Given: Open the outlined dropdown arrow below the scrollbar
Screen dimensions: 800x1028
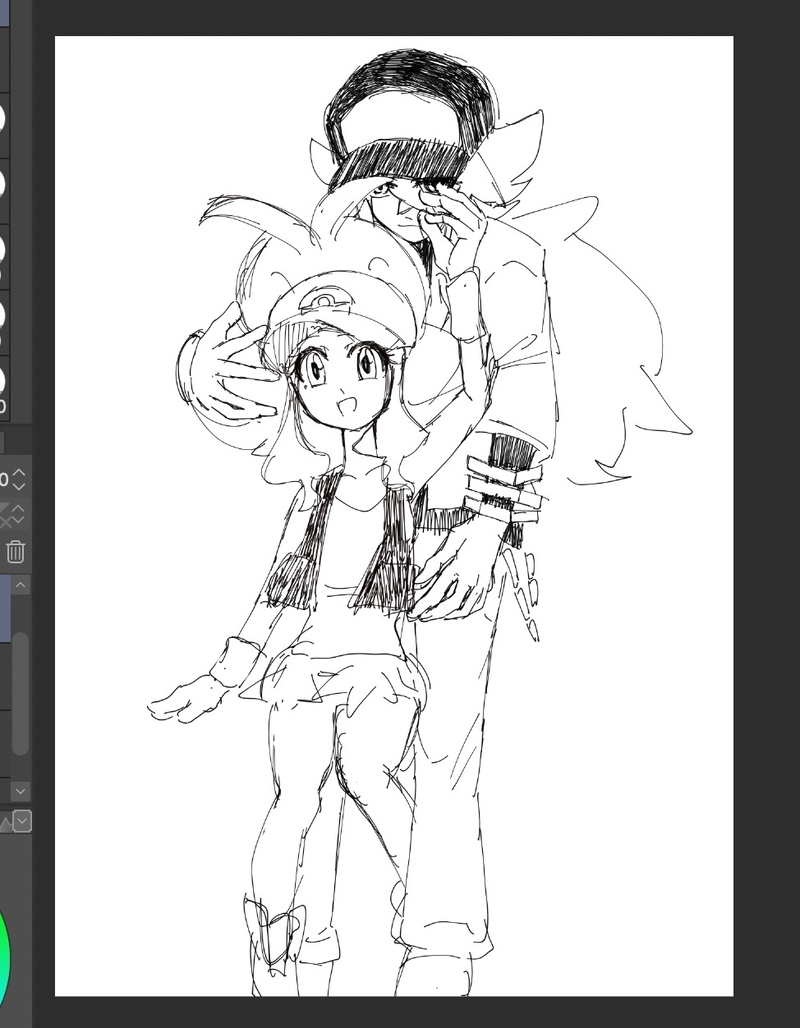Looking at the screenshot, I should (x=22, y=821).
